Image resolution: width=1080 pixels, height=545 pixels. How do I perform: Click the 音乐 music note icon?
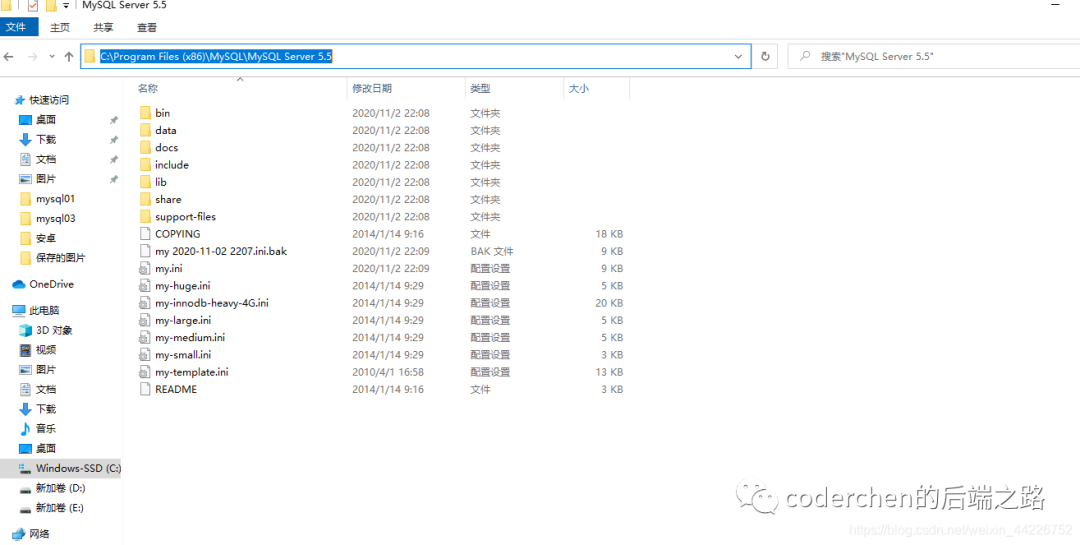25,429
